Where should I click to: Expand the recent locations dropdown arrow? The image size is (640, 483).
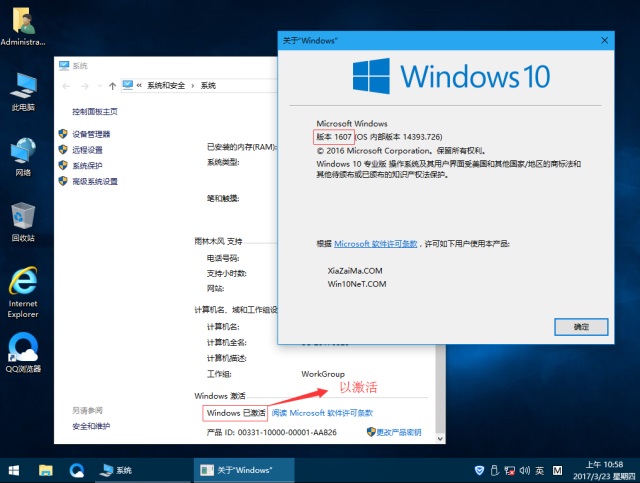98,85
